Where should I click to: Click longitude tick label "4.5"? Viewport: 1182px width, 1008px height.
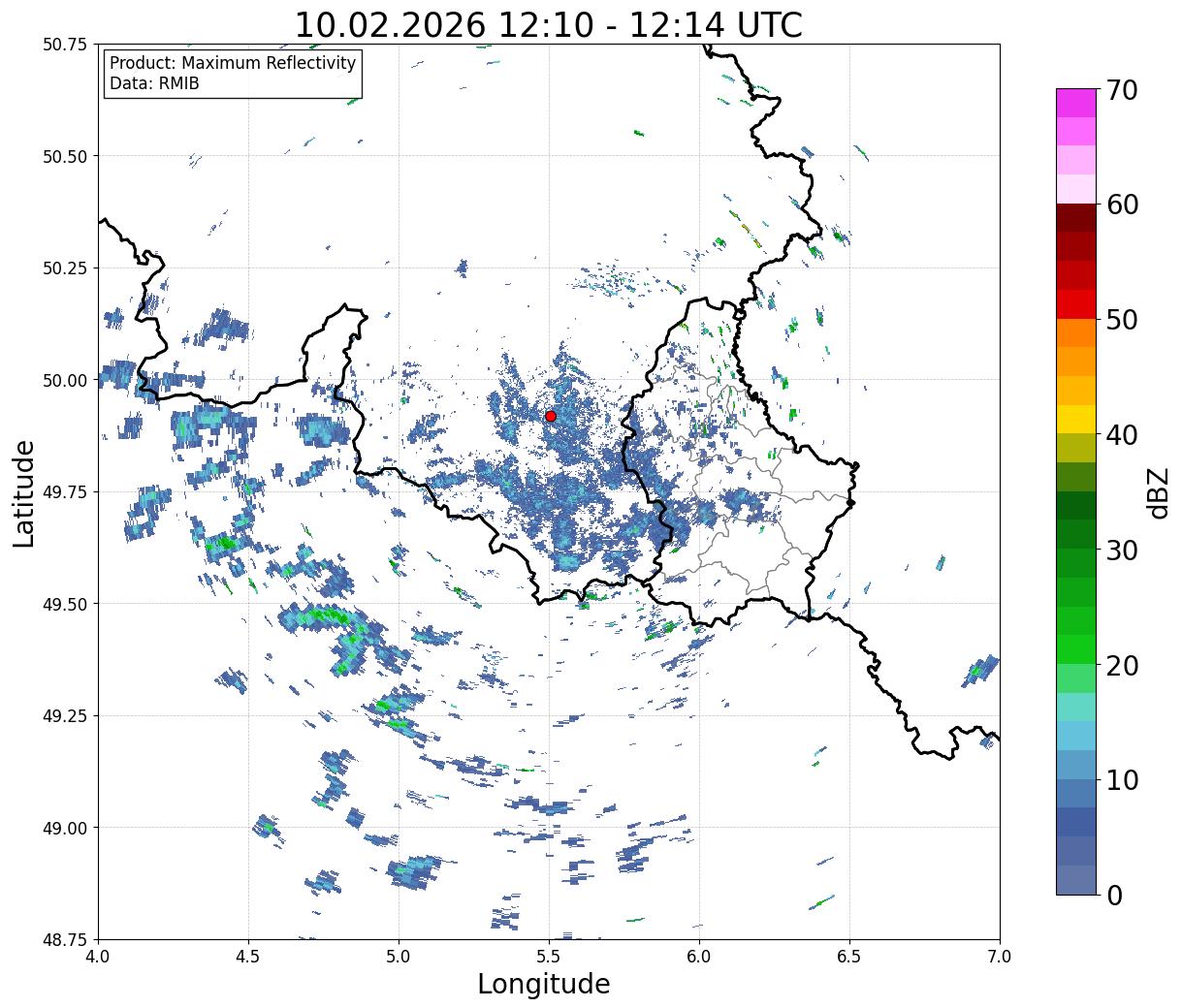tap(248, 957)
